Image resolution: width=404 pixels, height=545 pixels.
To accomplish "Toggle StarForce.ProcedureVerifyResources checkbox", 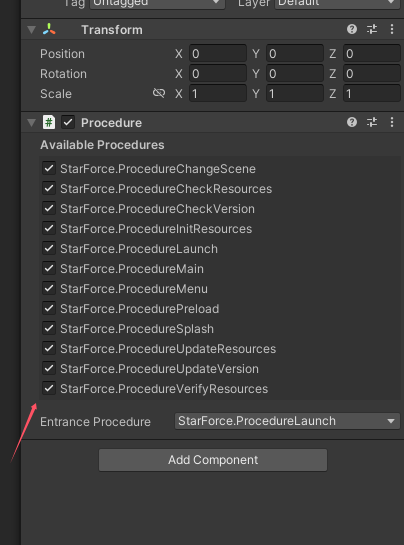I will point(49,388).
